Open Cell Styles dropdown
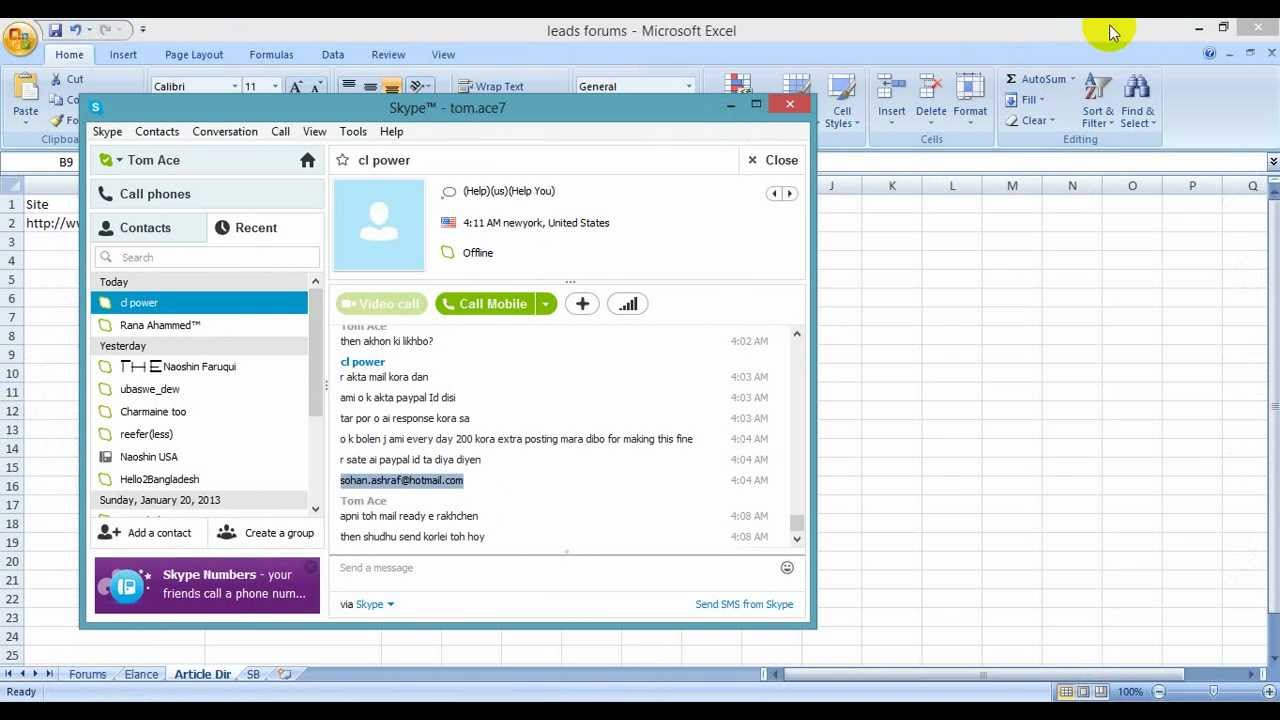1280x720 pixels. coord(842,100)
